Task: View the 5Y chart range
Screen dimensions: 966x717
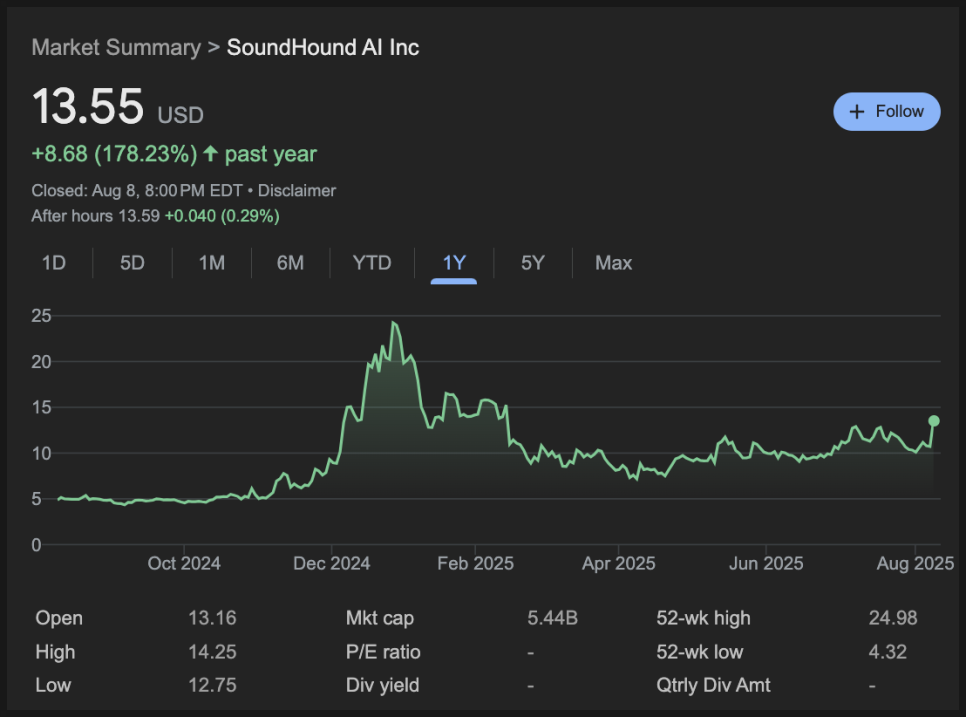Action: [533, 263]
